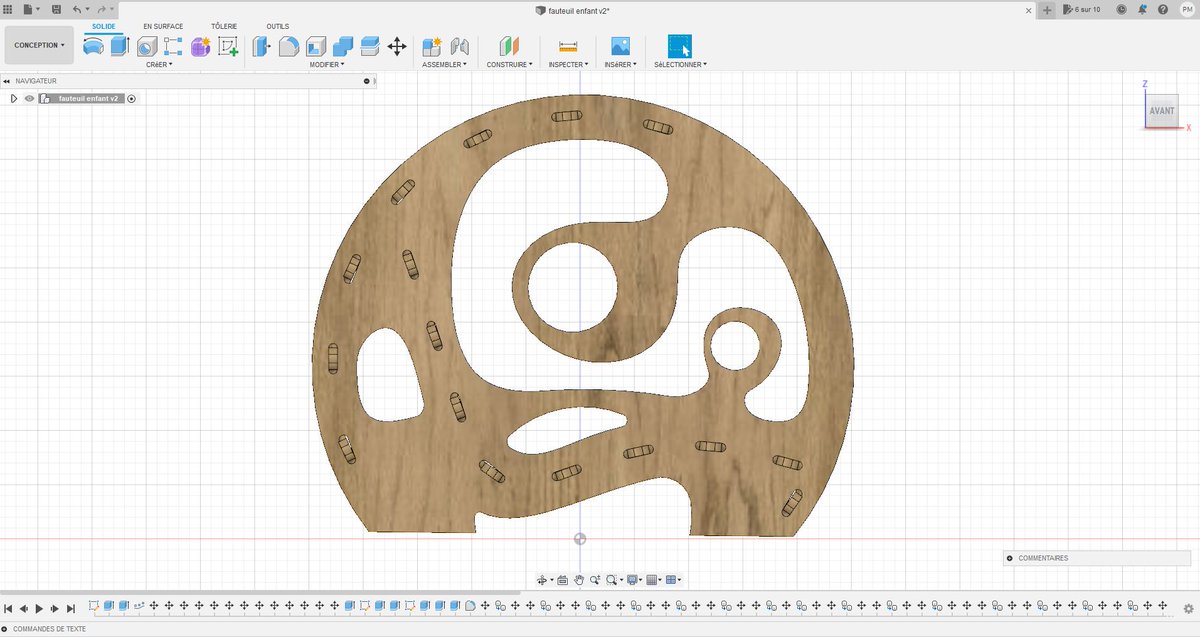Click the Joint icon in Assembler
The width and height of the screenshot is (1200, 637).
click(460, 46)
